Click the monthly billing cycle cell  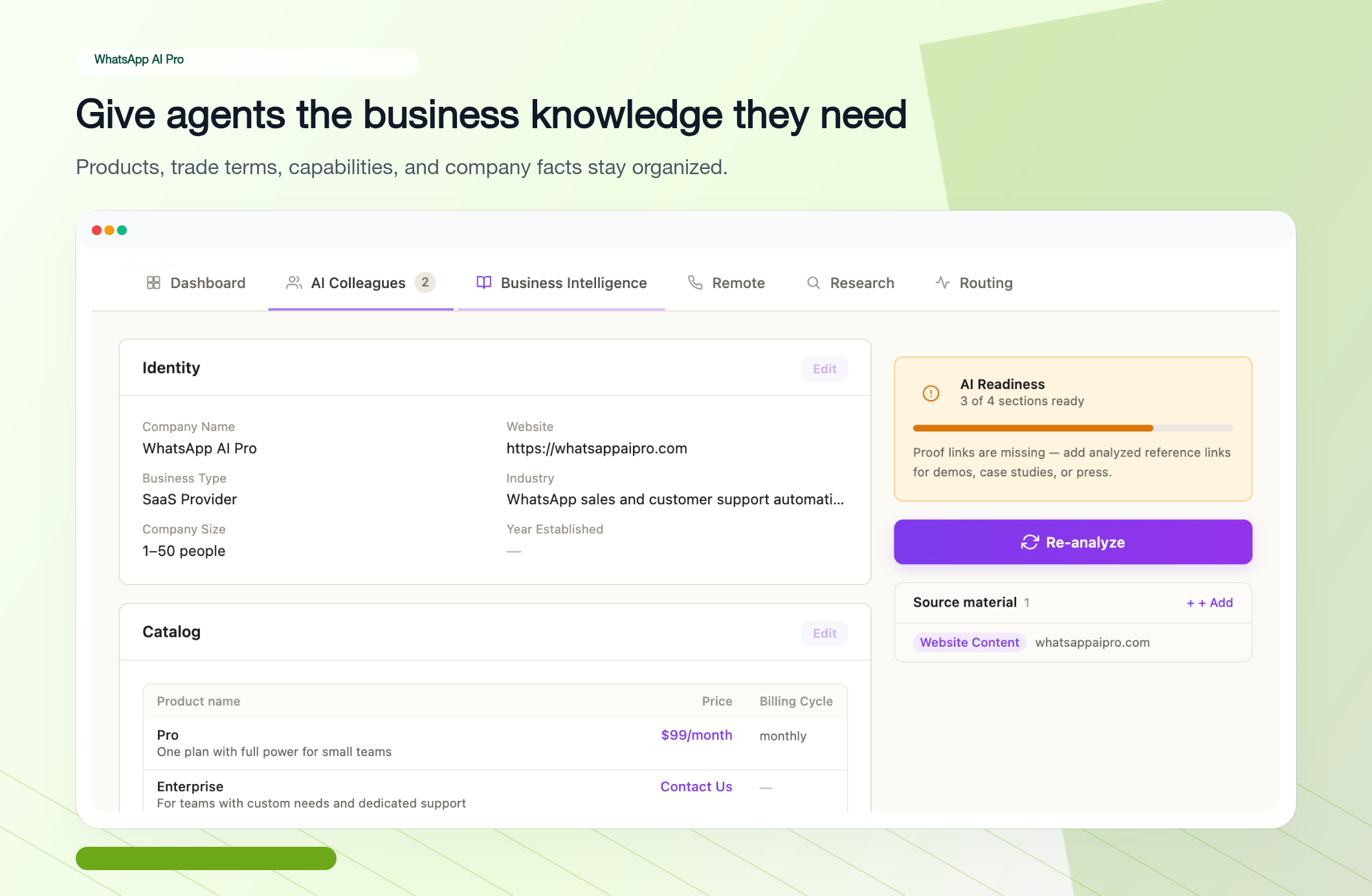point(783,736)
